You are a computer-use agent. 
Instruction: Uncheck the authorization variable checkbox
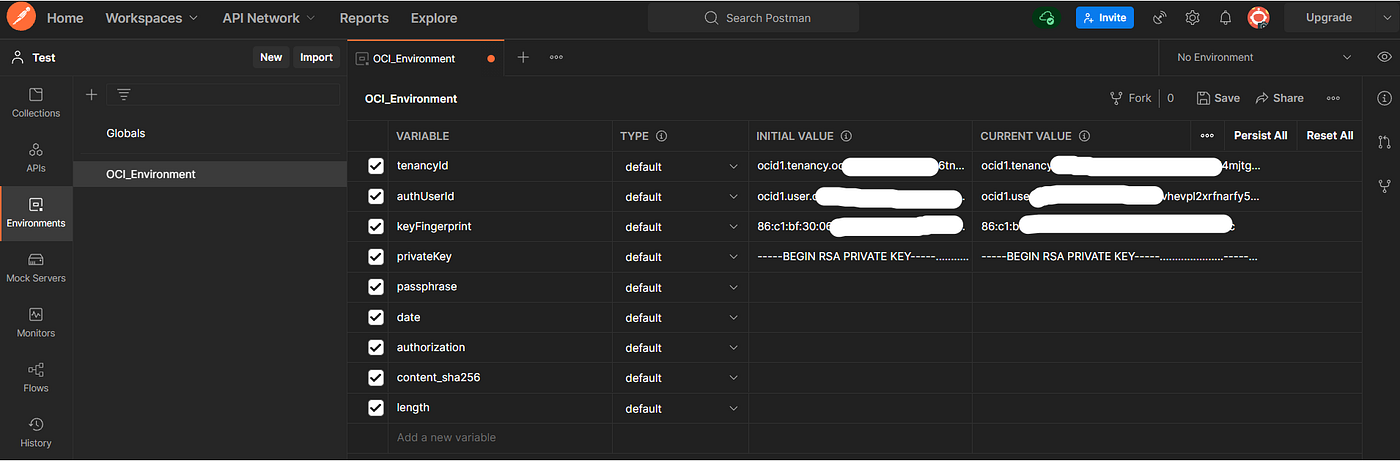pos(376,347)
